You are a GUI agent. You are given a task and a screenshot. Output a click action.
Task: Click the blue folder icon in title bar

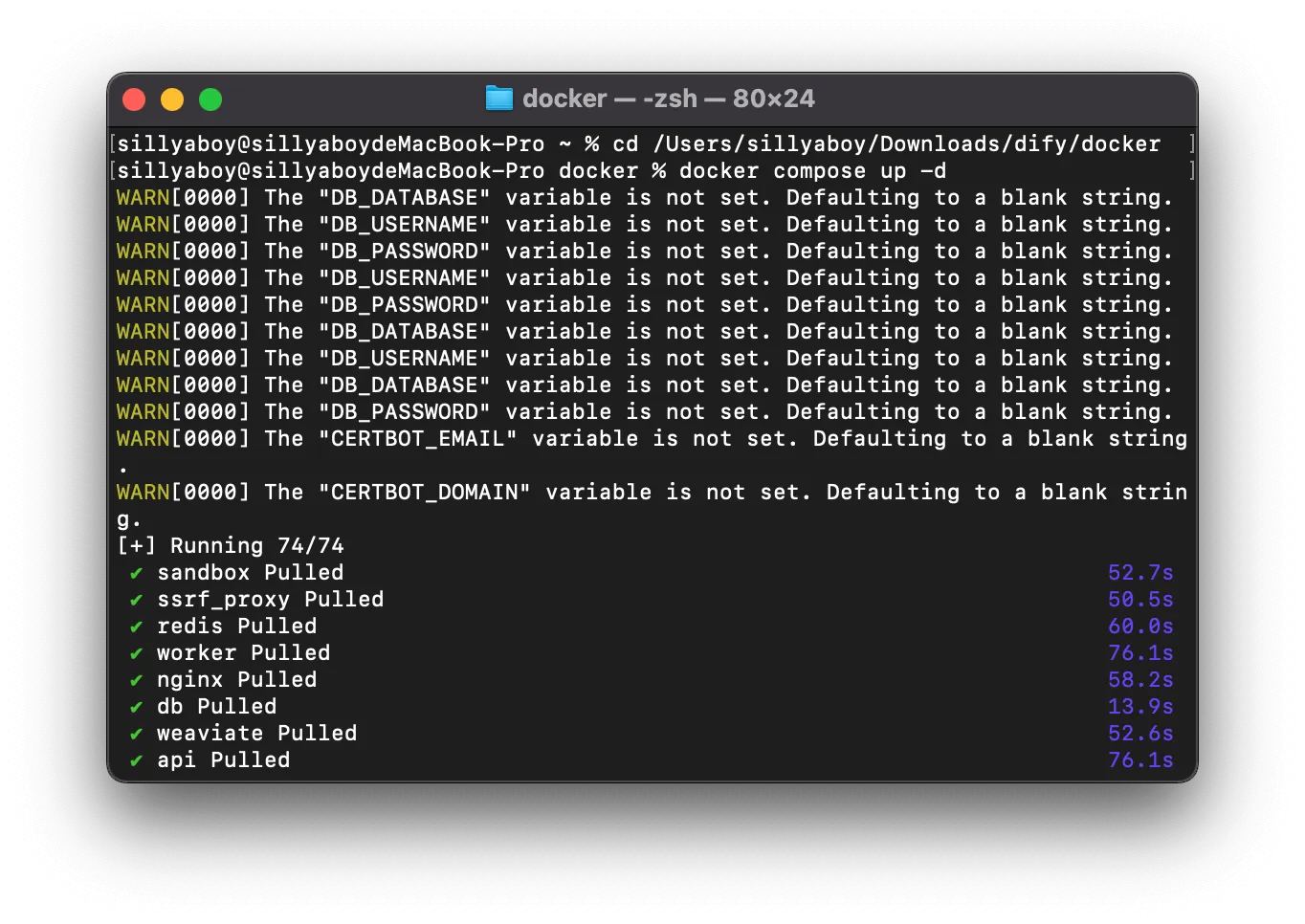(498, 99)
